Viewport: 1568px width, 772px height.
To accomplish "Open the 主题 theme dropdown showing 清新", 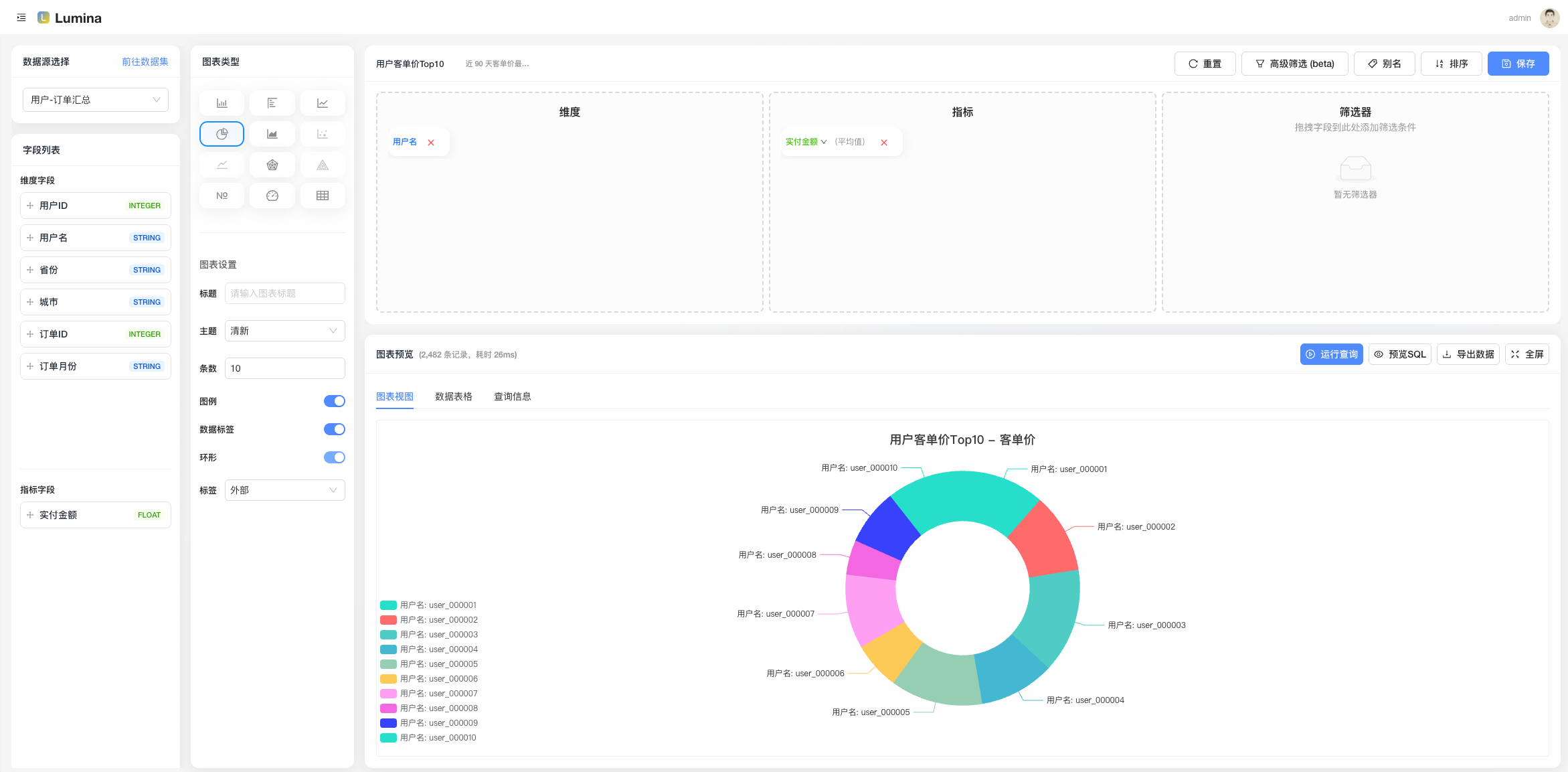I will pyautogui.click(x=284, y=331).
